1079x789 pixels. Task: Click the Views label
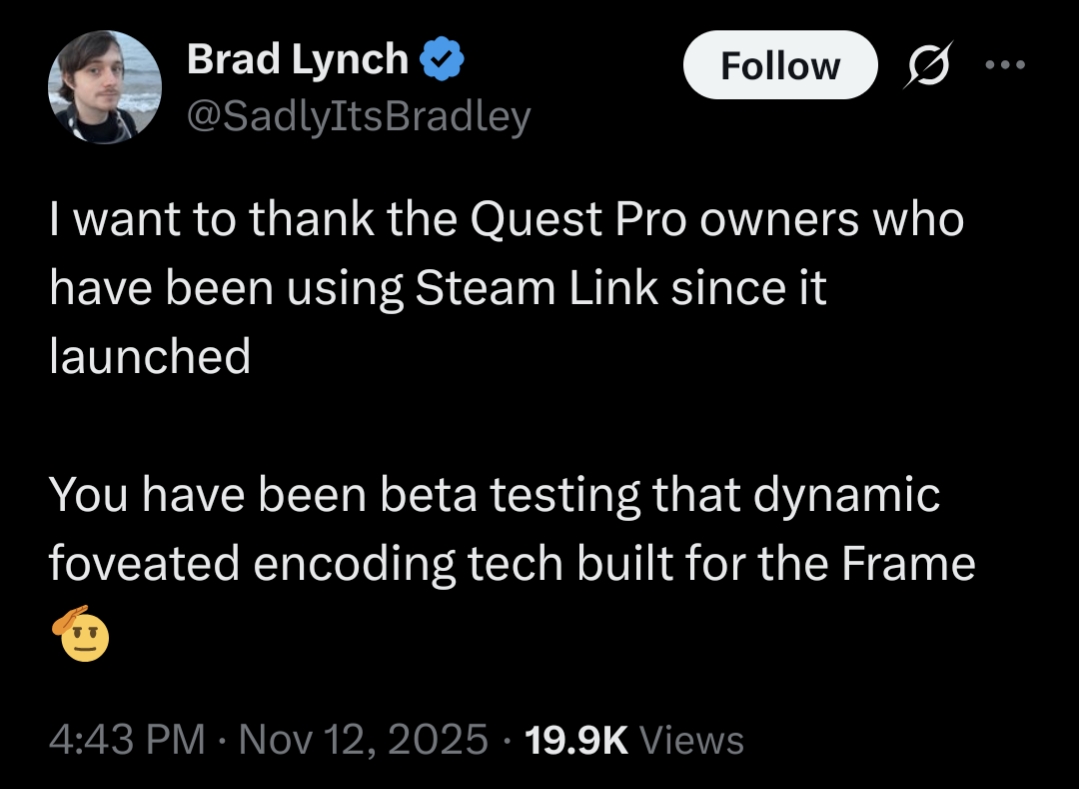tap(691, 741)
